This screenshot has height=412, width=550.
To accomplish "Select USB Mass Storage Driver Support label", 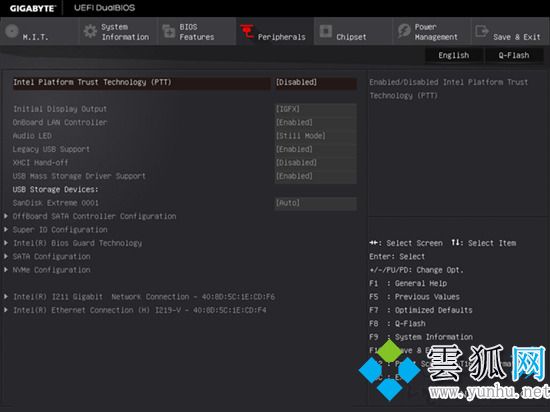I will [79, 176].
